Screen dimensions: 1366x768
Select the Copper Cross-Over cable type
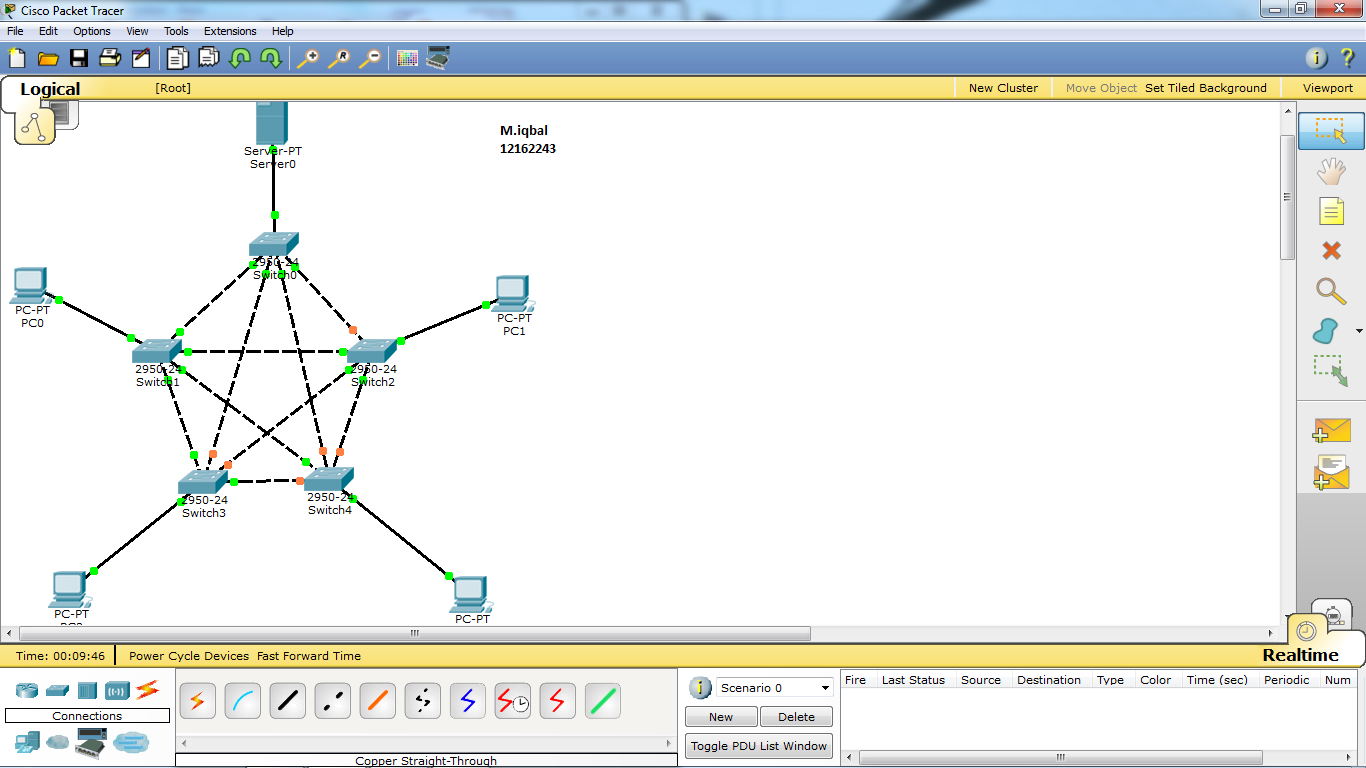click(x=332, y=700)
